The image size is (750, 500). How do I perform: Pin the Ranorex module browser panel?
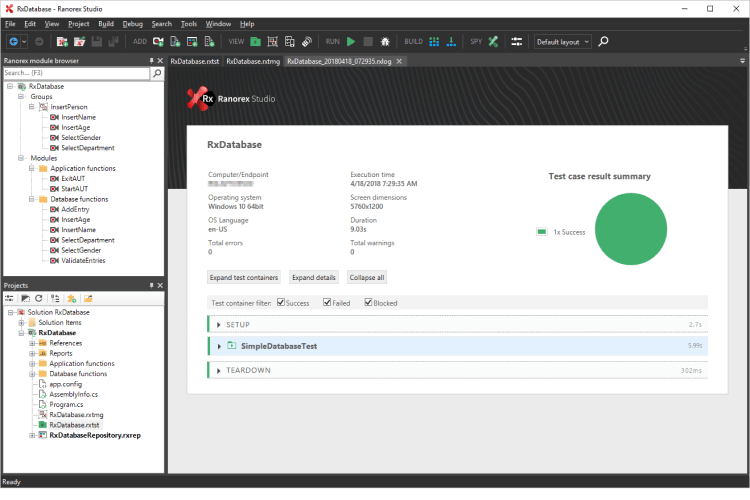(151, 61)
